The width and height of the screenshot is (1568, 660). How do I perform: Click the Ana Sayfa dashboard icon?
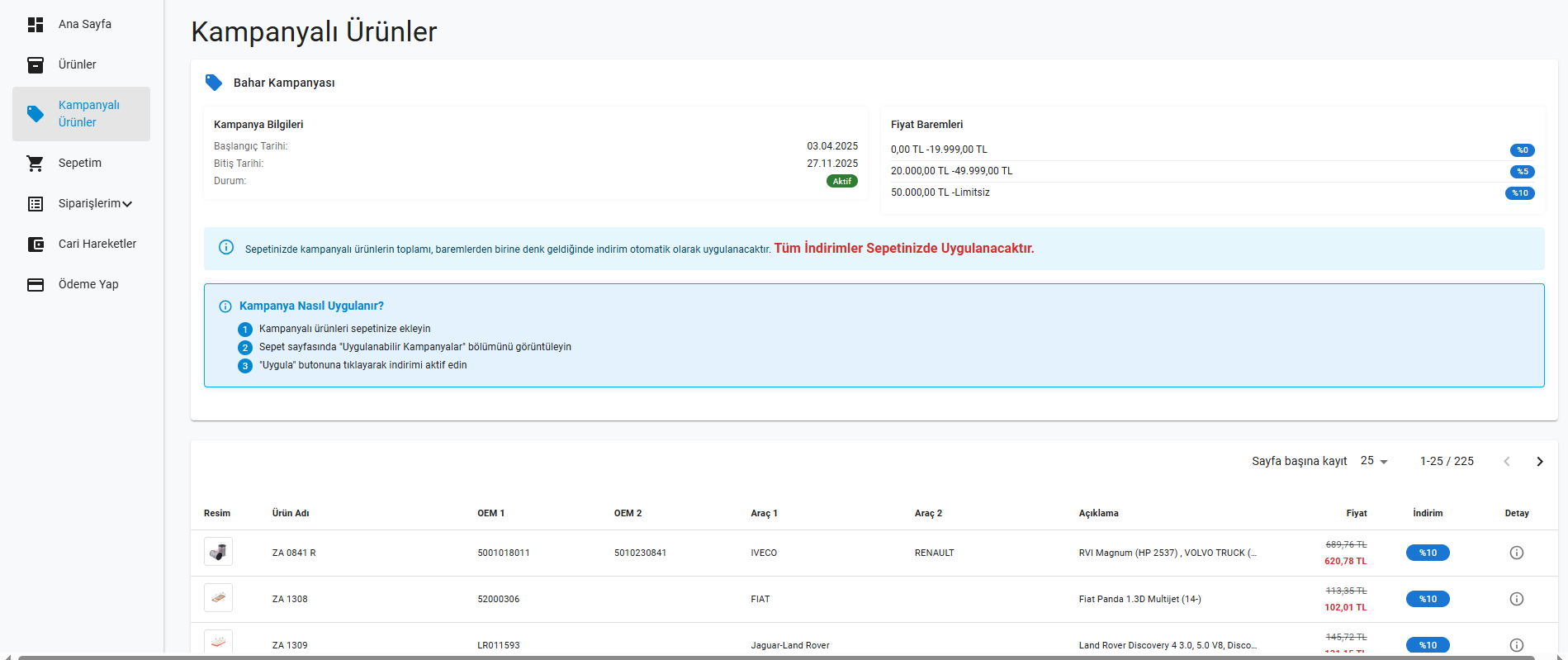pyautogui.click(x=36, y=25)
